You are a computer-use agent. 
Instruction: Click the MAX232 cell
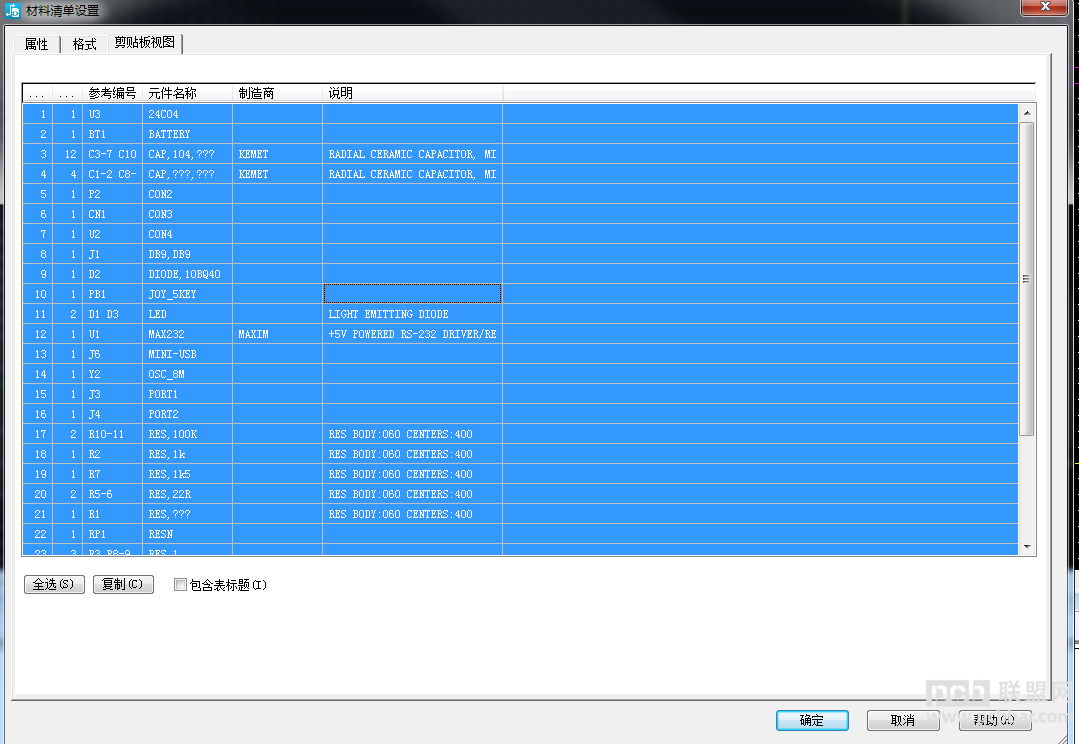pyautogui.click(x=187, y=334)
